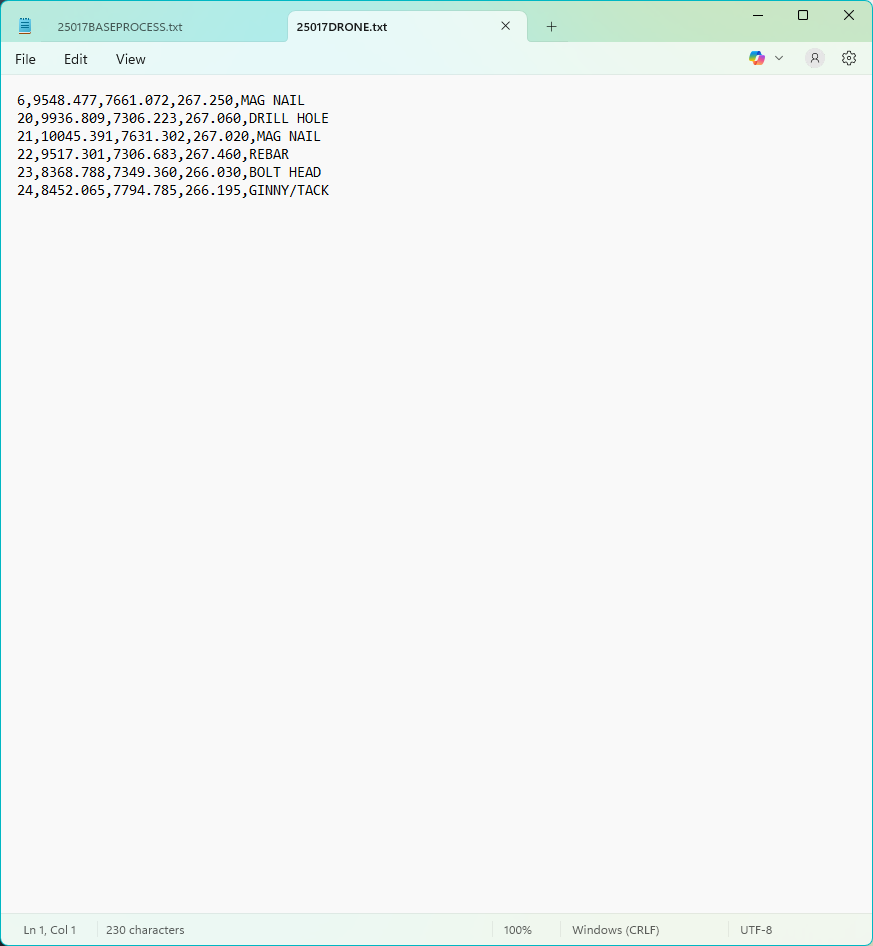Image resolution: width=873 pixels, height=946 pixels.
Task: Switch to the 25017BASEPROCESS.txt tab
Action: pos(120,27)
